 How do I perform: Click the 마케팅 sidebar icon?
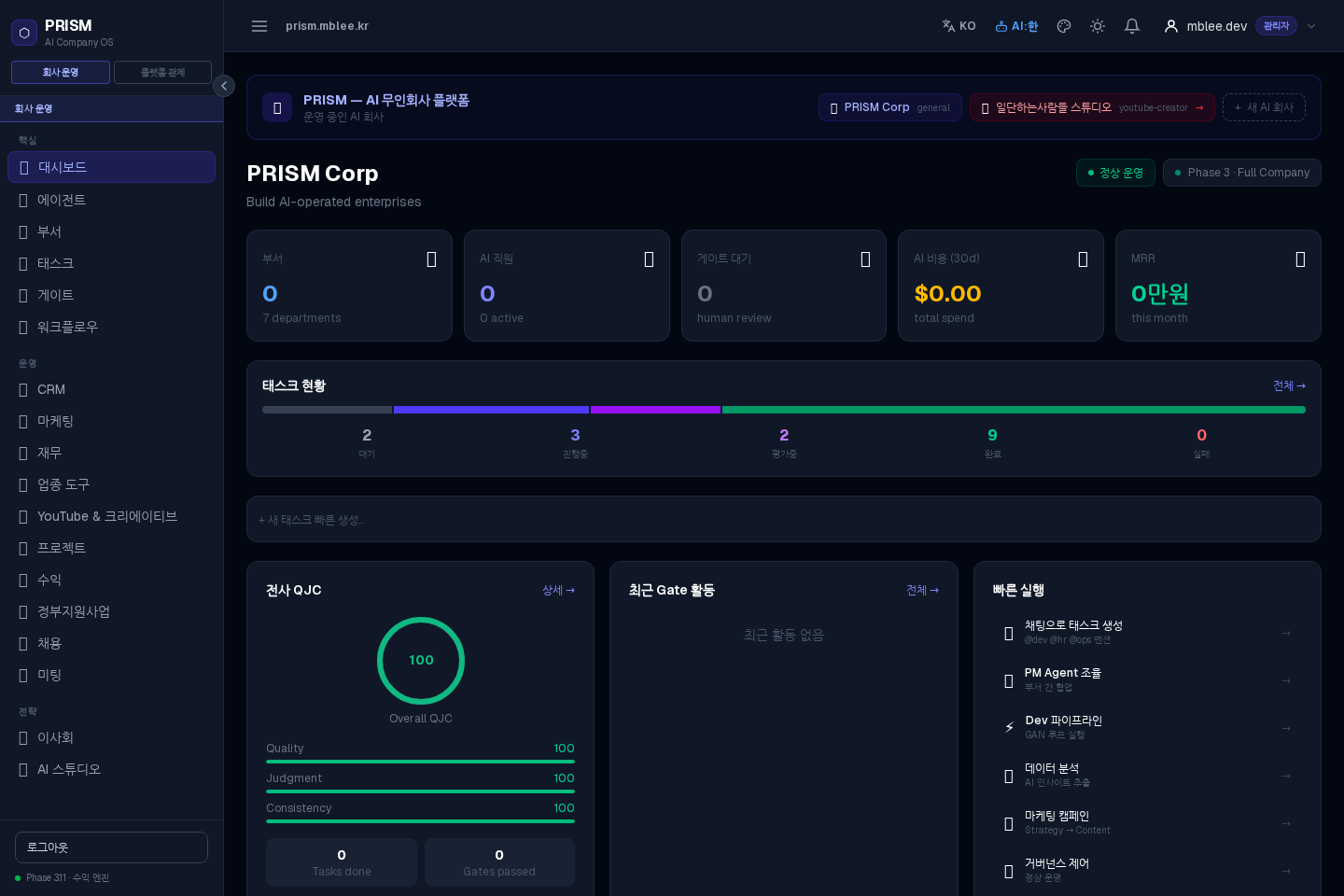point(23,421)
